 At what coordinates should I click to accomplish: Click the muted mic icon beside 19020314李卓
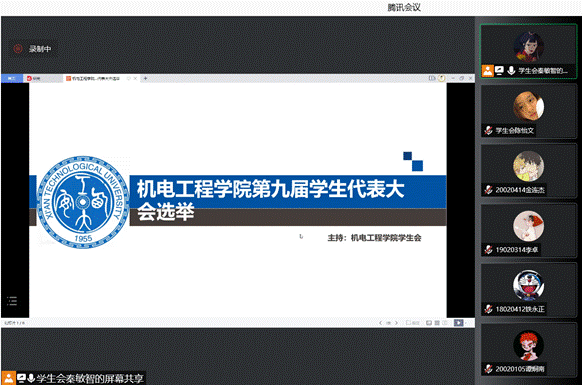488,249
